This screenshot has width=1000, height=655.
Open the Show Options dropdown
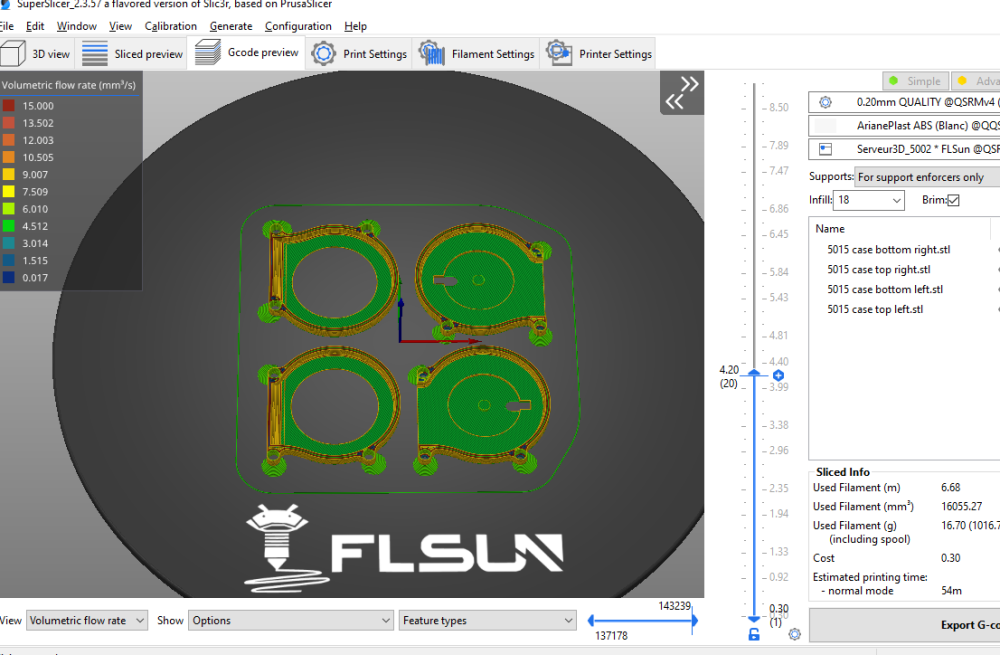[291, 621]
